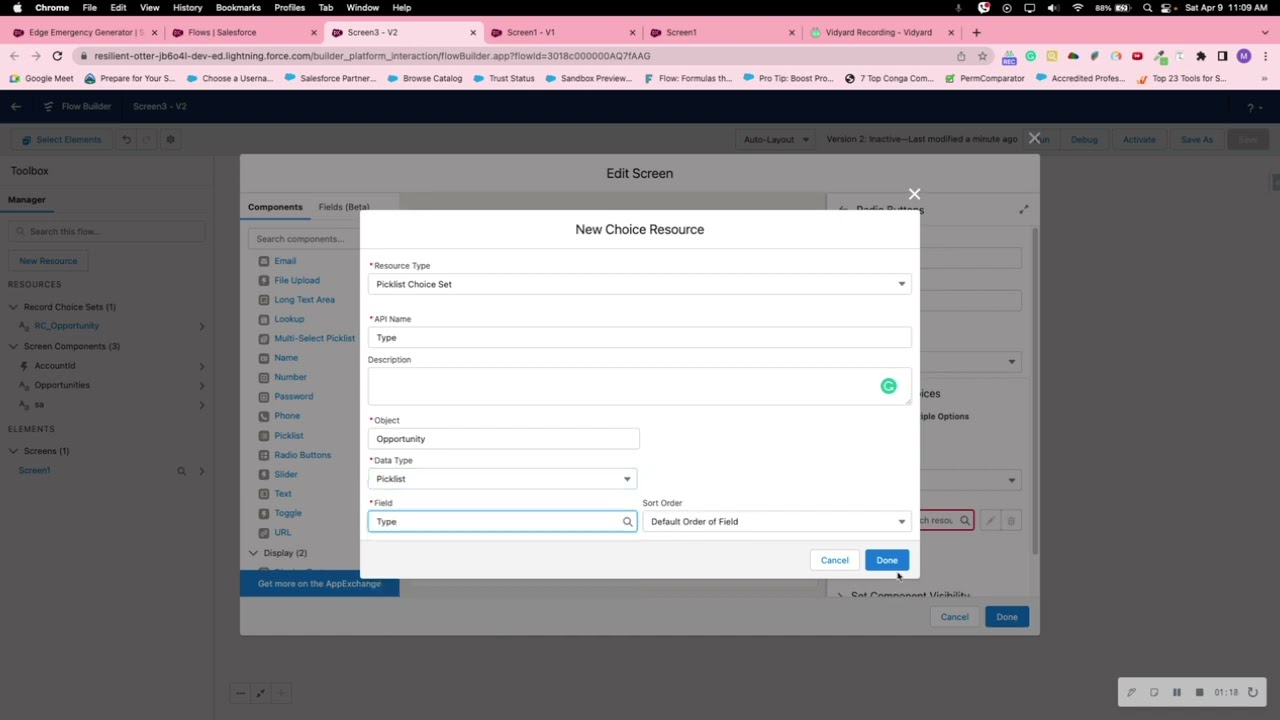The image size is (1280, 720).
Task: Click the URL component icon
Action: click(264, 533)
